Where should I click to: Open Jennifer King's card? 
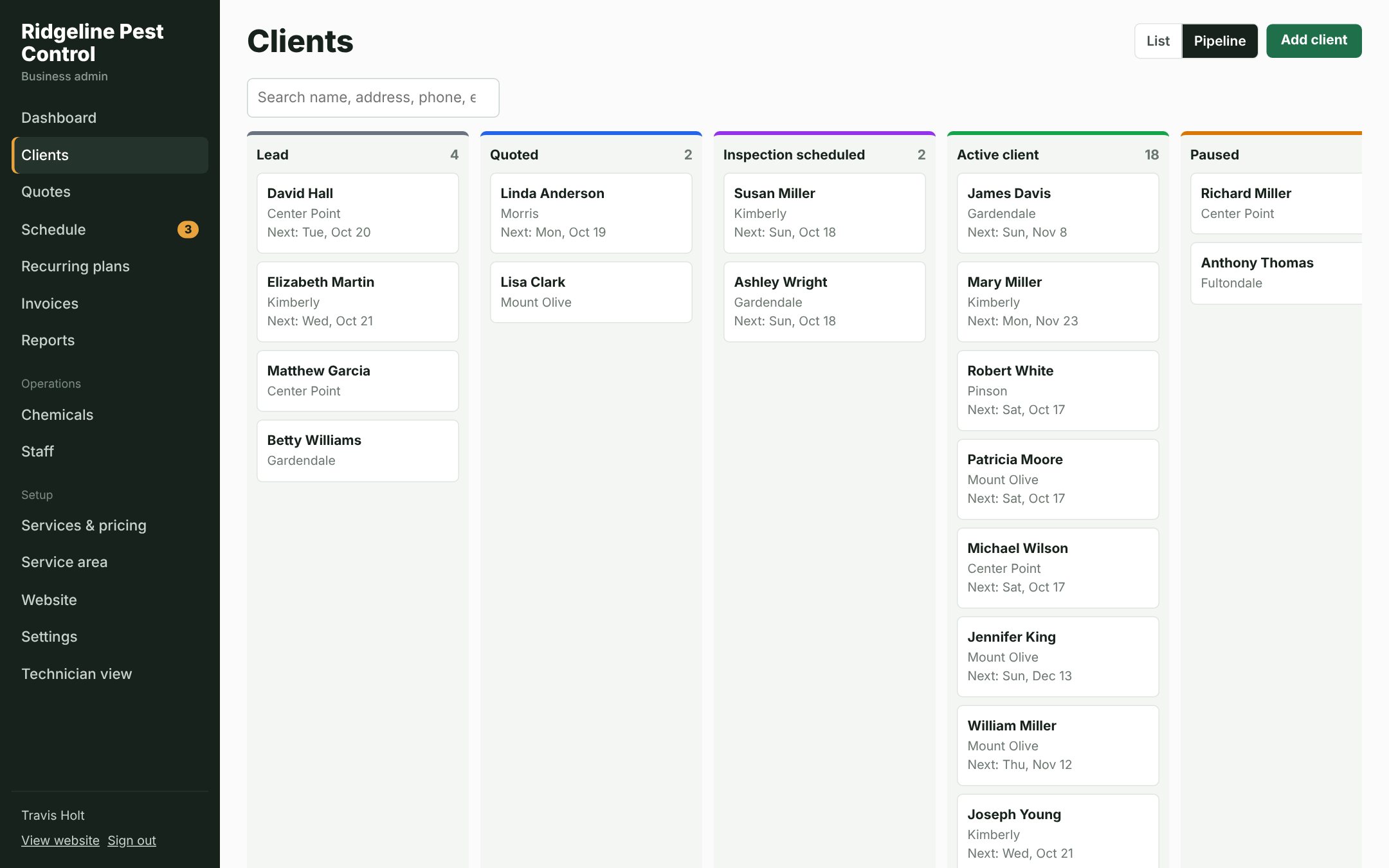click(x=1058, y=656)
